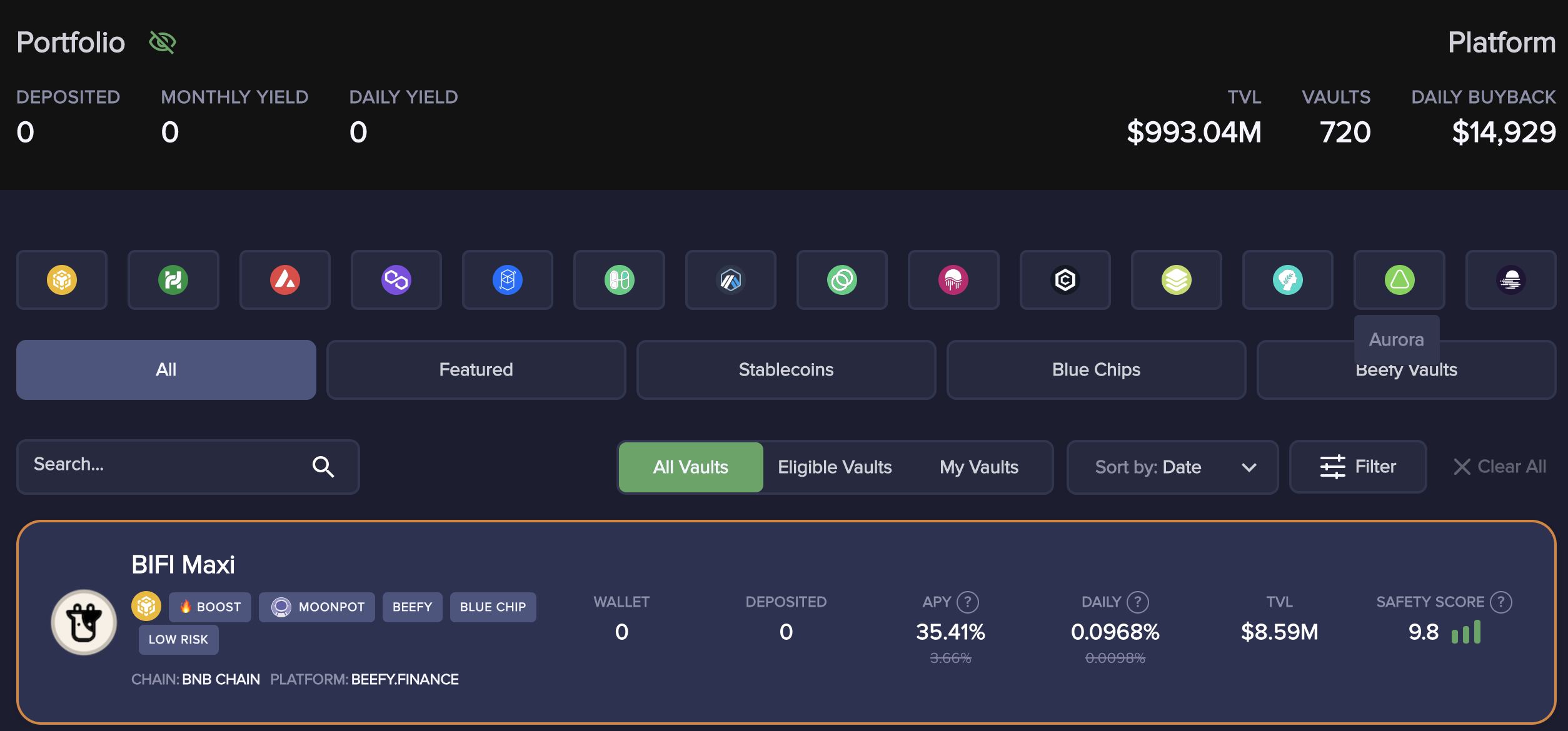Click the vault Search input field

click(x=169, y=465)
